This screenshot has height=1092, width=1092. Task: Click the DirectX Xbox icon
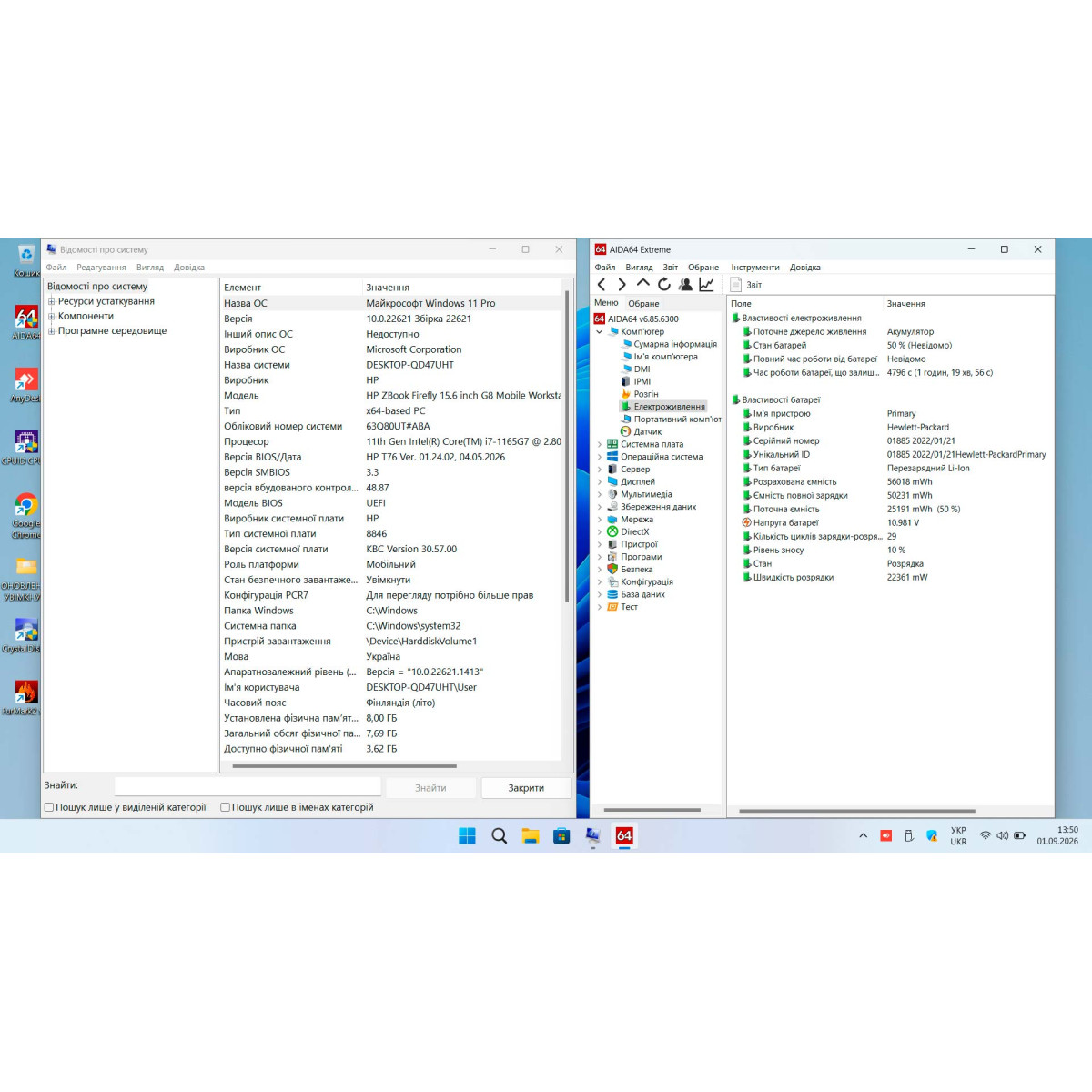pyautogui.click(x=612, y=532)
